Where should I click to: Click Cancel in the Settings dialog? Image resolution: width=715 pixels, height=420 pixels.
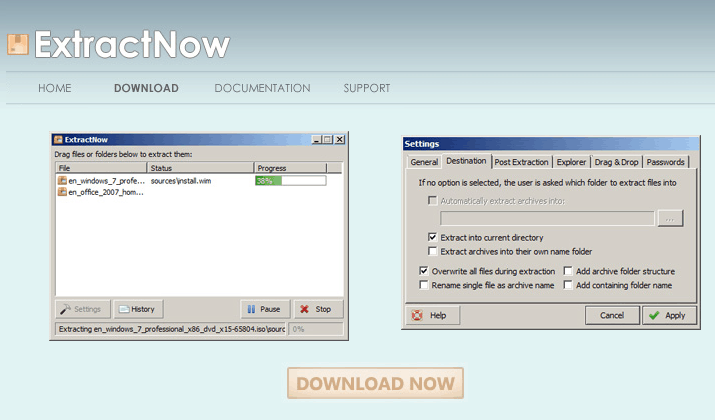[612, 315]
